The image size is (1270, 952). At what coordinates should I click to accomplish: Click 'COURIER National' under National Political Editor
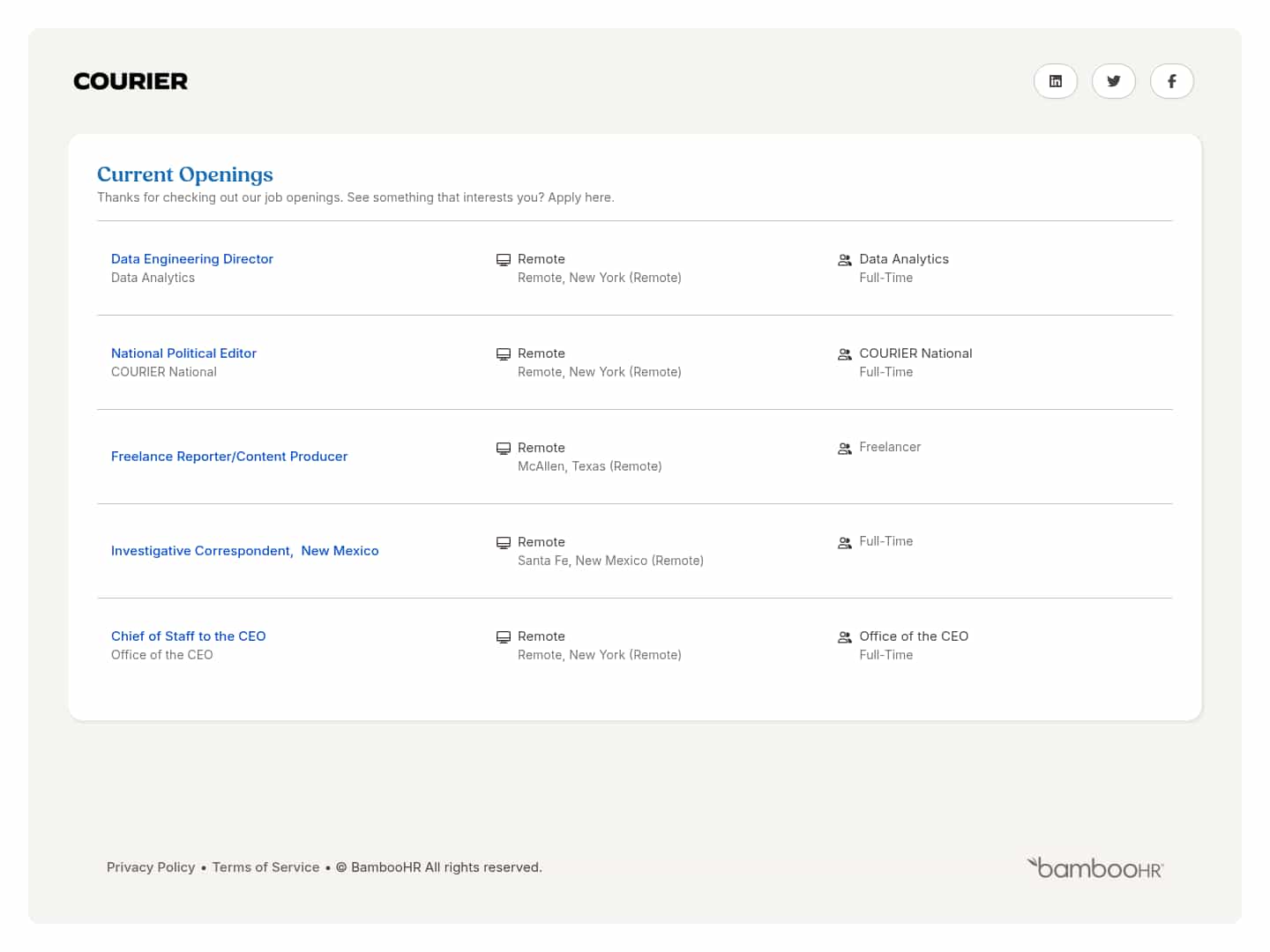(x=164, y=372)
